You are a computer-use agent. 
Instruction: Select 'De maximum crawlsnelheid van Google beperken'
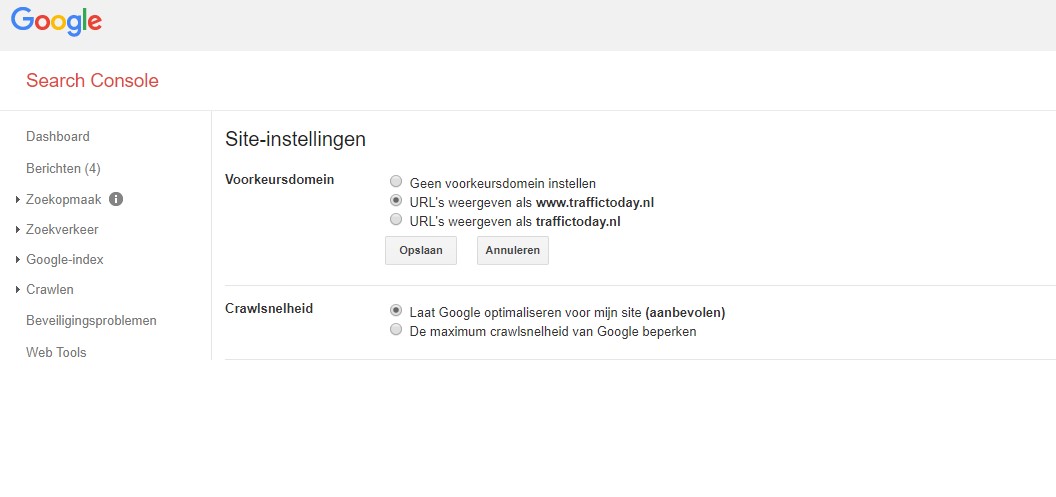396,331
